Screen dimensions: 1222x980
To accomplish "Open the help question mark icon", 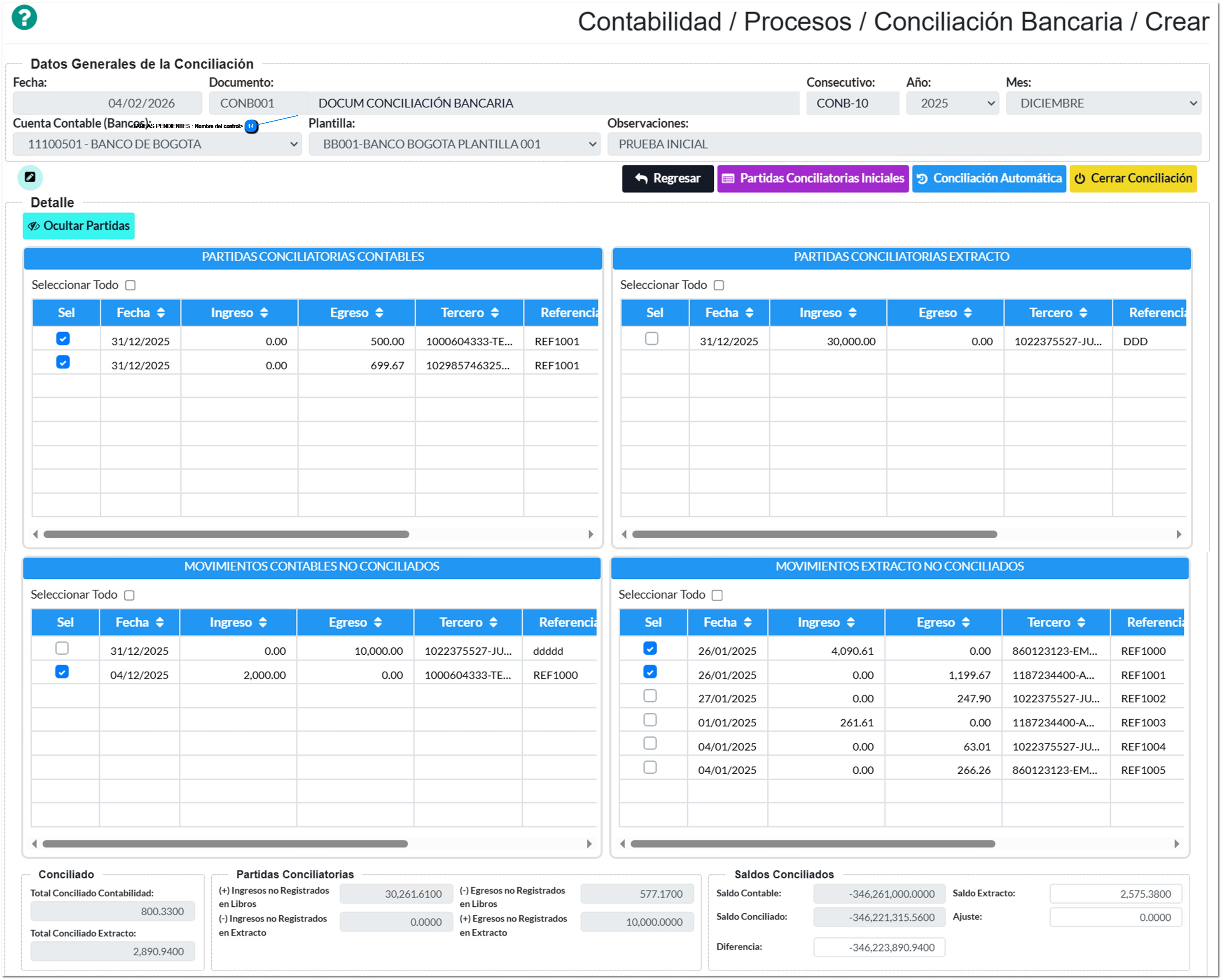I will tap(24, 18).
